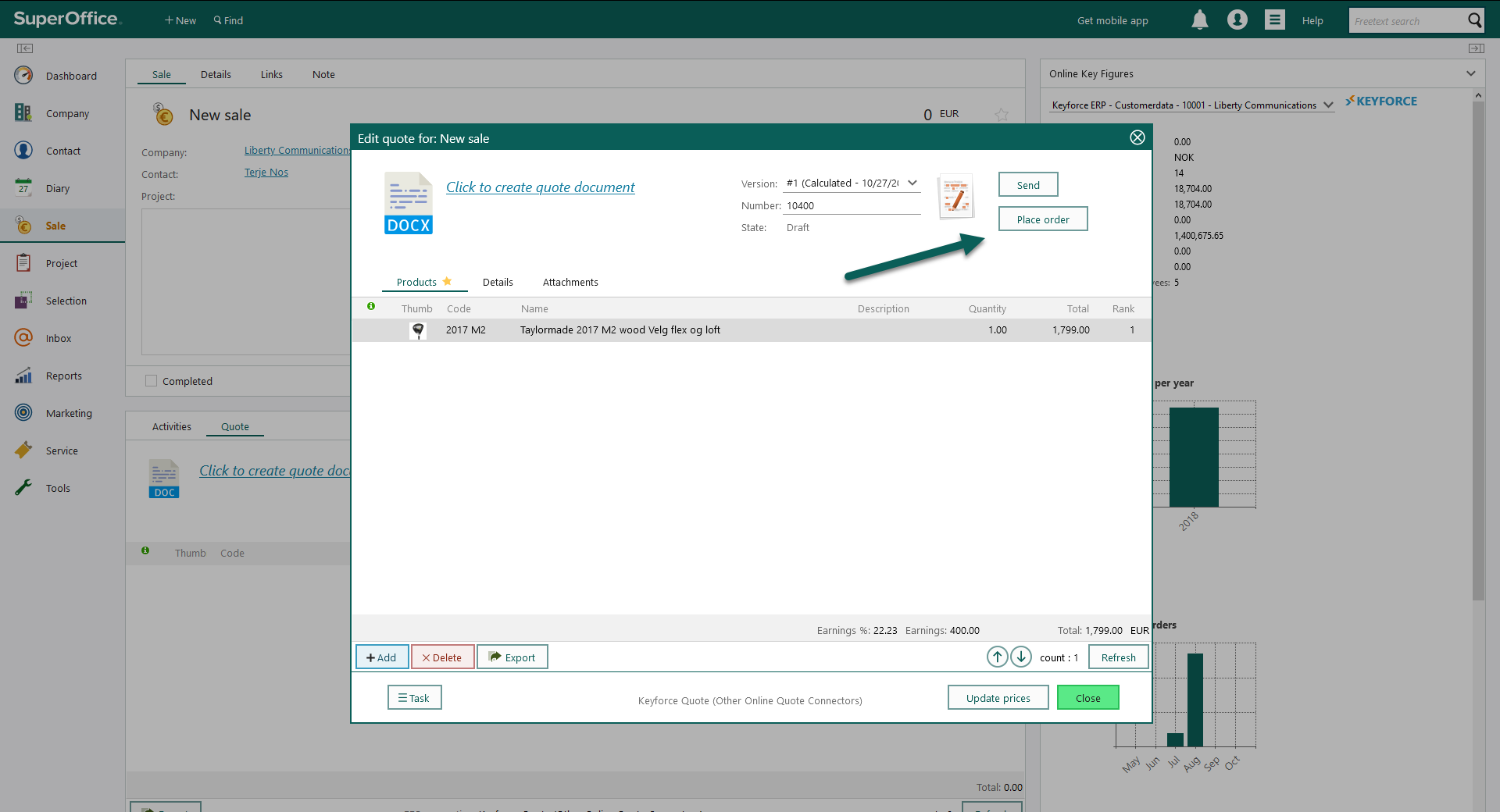Open the Activities tab
The width and height of the screenshot is (1500, 812).
tap(172, 426)
